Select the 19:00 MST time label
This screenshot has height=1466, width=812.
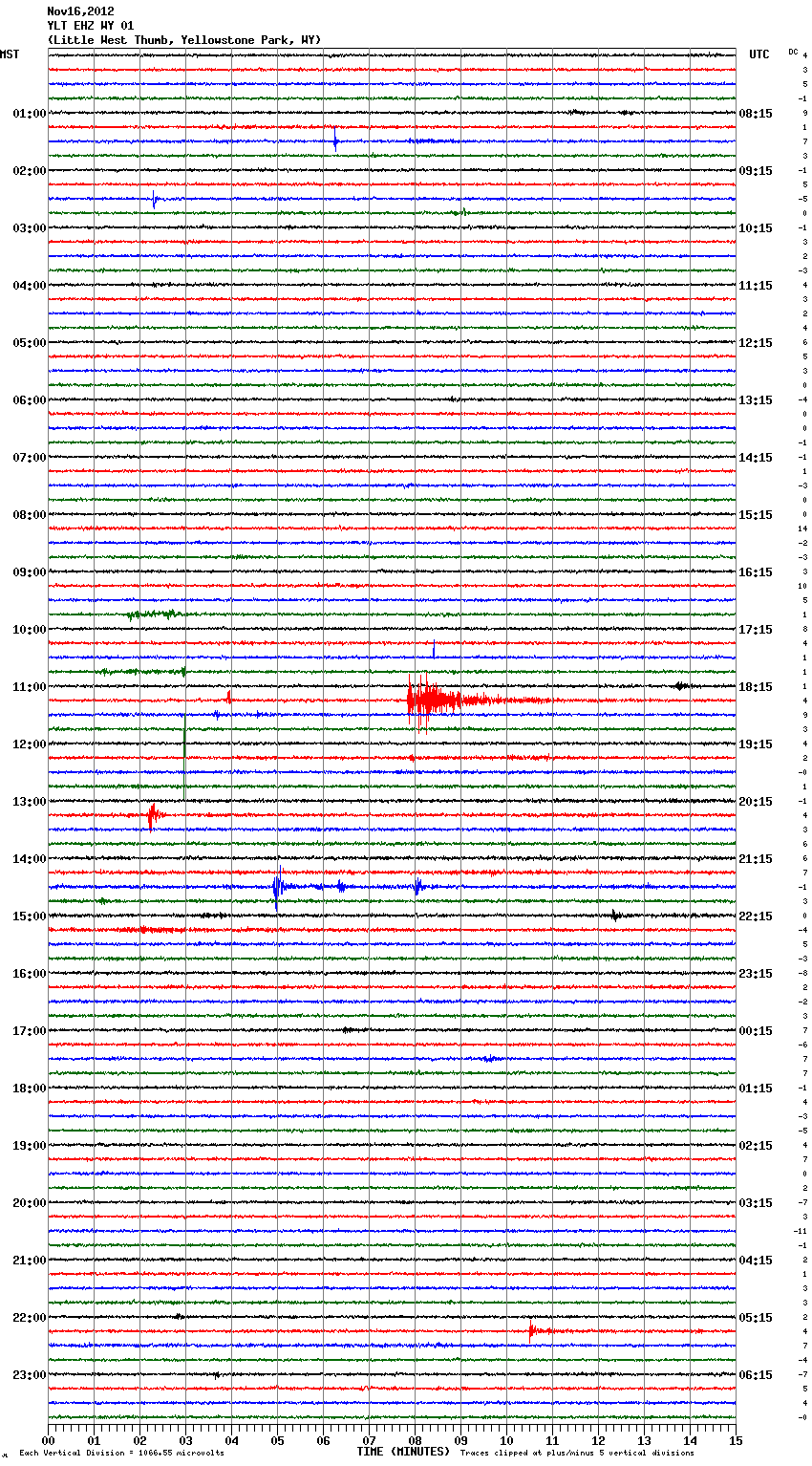[x=30, y=1146]
